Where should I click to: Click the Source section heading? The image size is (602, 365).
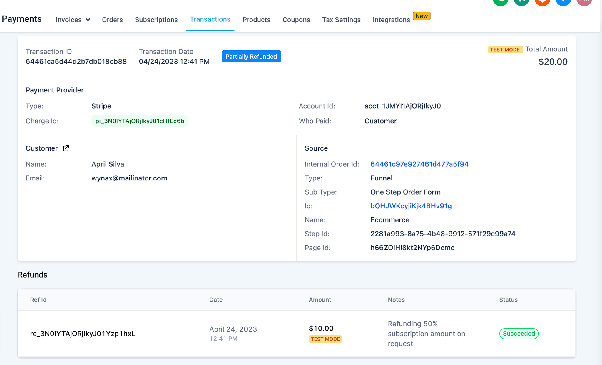click(316, 148)
